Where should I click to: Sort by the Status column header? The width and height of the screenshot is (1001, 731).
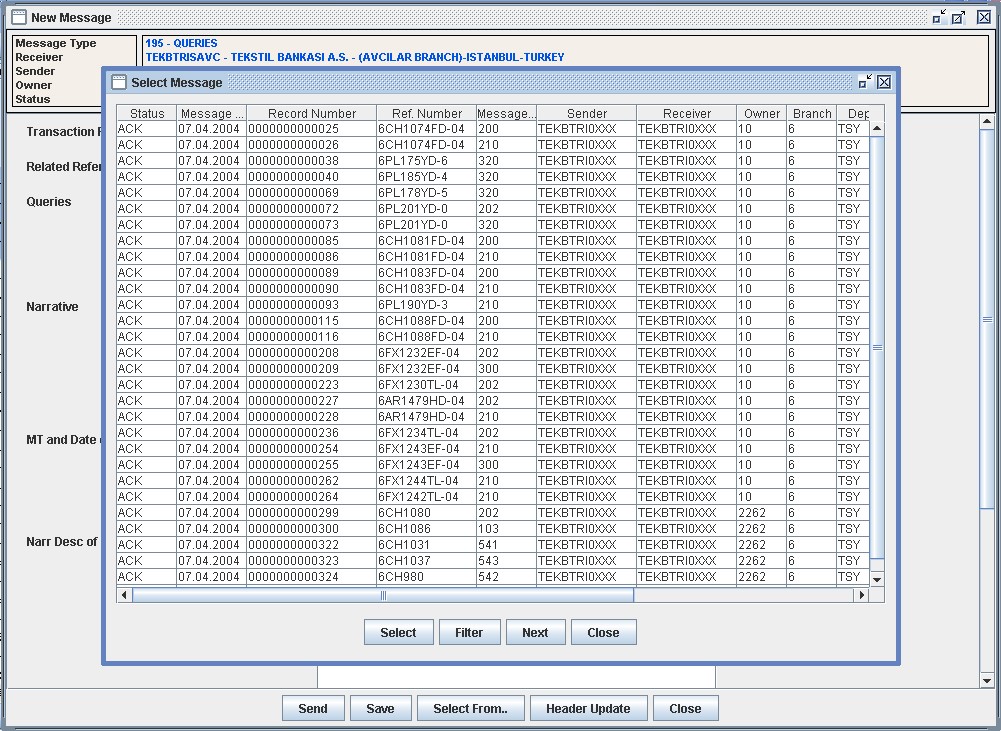147,113
